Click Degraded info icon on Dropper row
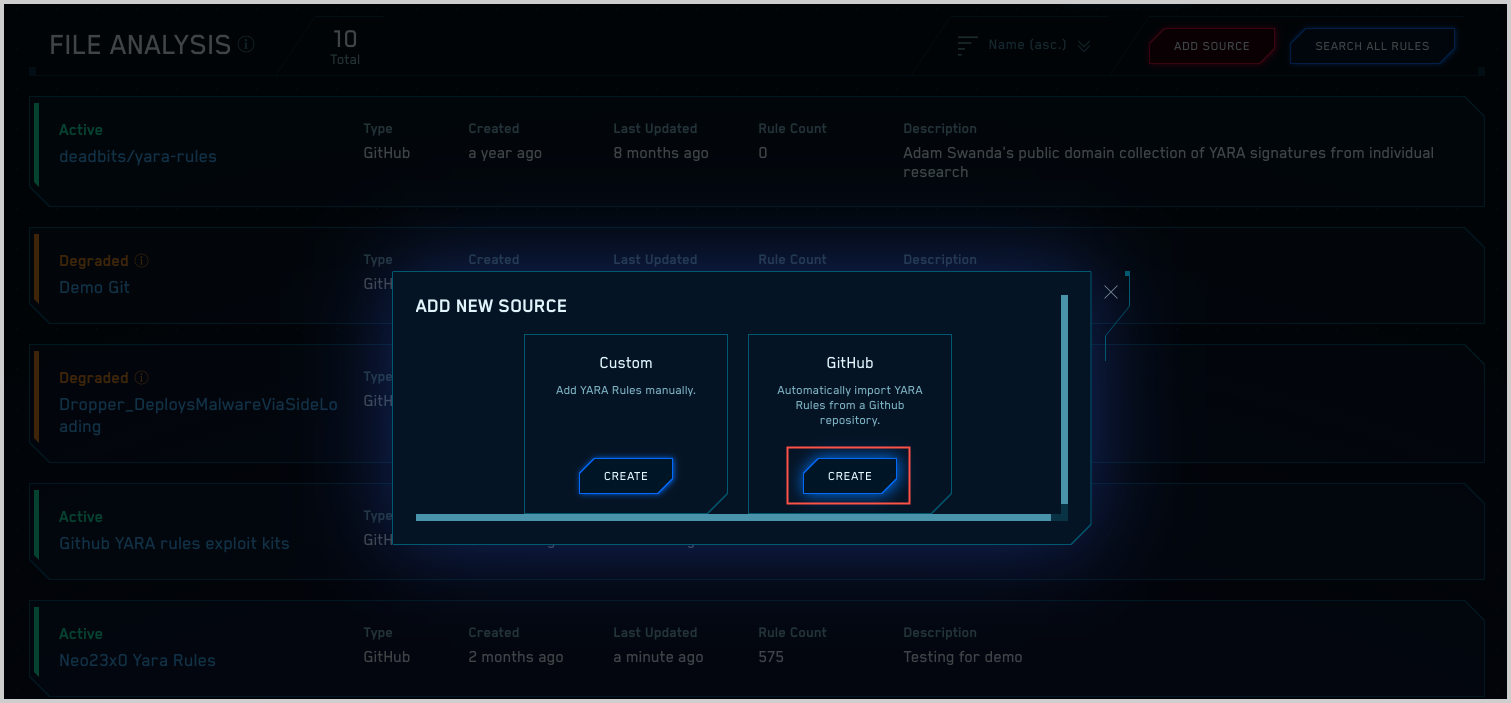1511x703 pixels. tap(141, 378)
